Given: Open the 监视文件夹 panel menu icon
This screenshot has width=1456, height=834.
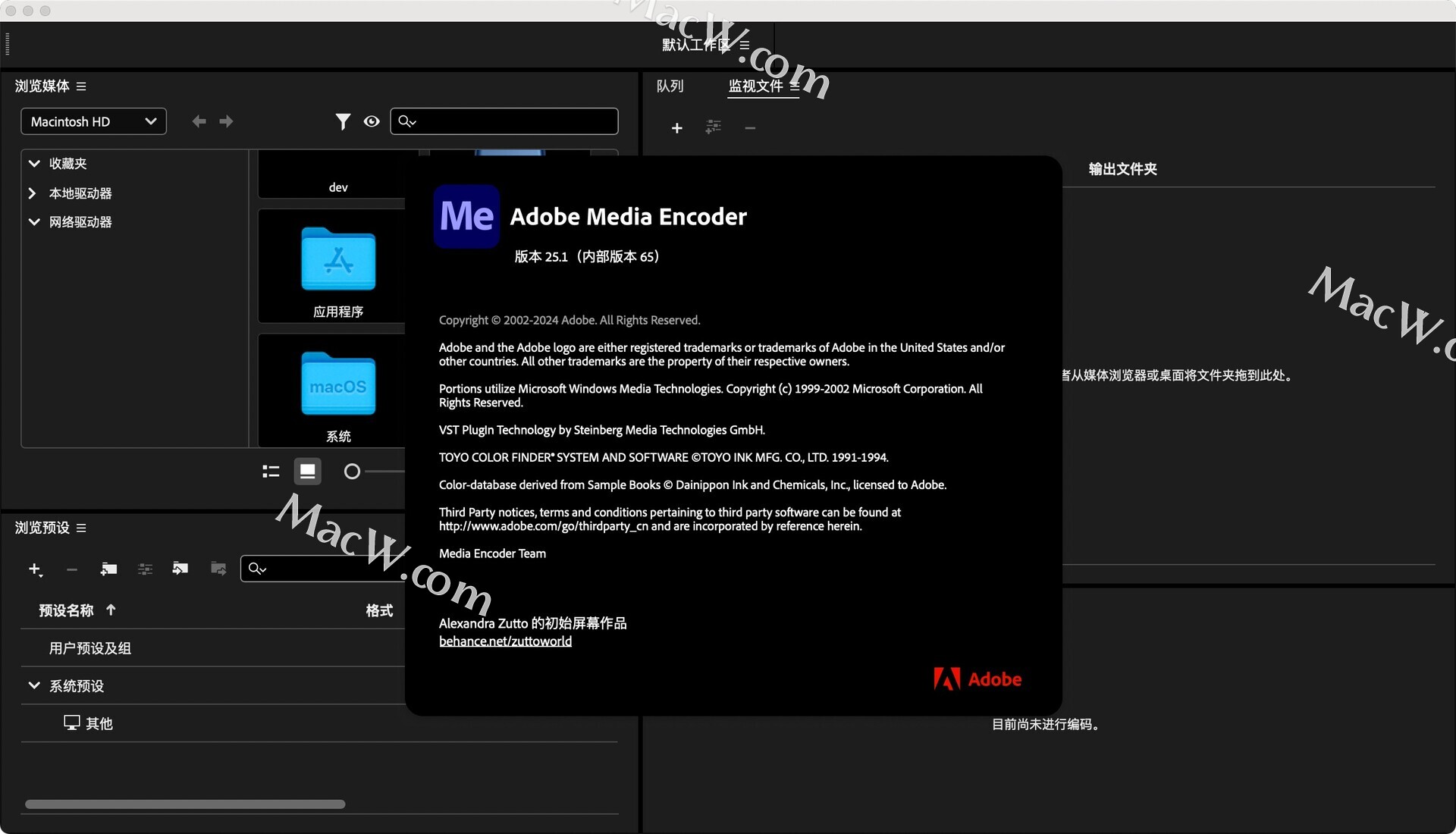Looking at the screenshot, I should pyautogui.click(x=794, y=86).
